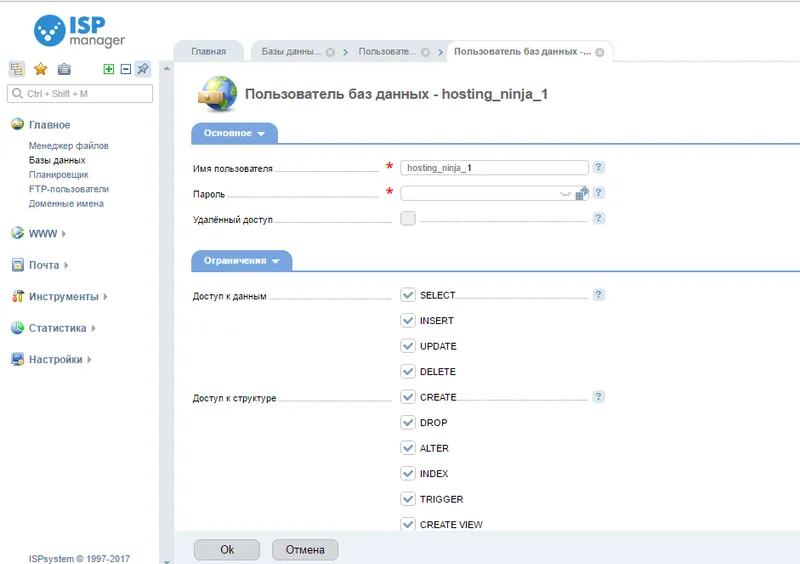Uncheck the ALTER permission
The height and width of the screenshot is (564, 800).
(408, 448)
